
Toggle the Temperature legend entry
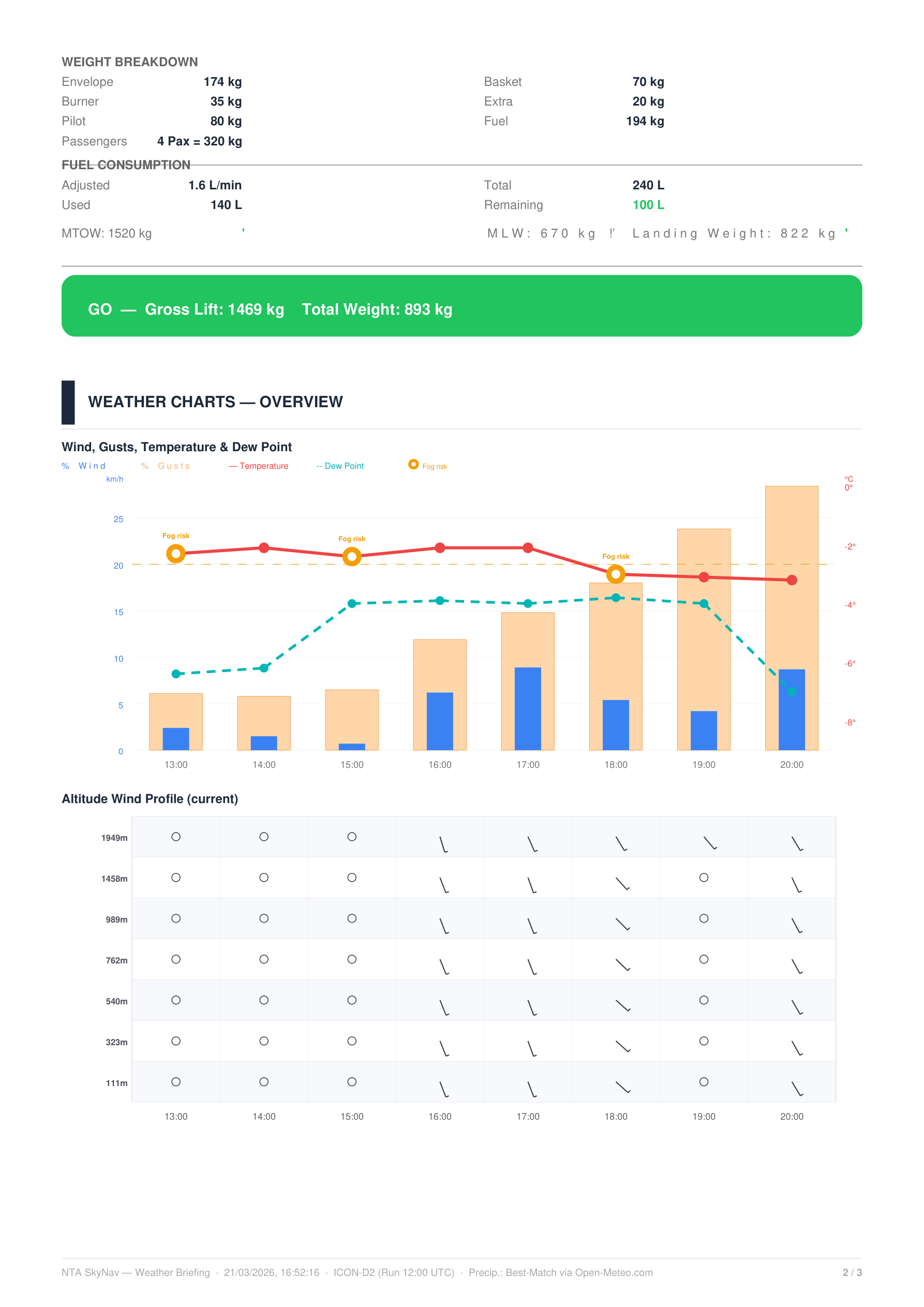pos(259,466)
